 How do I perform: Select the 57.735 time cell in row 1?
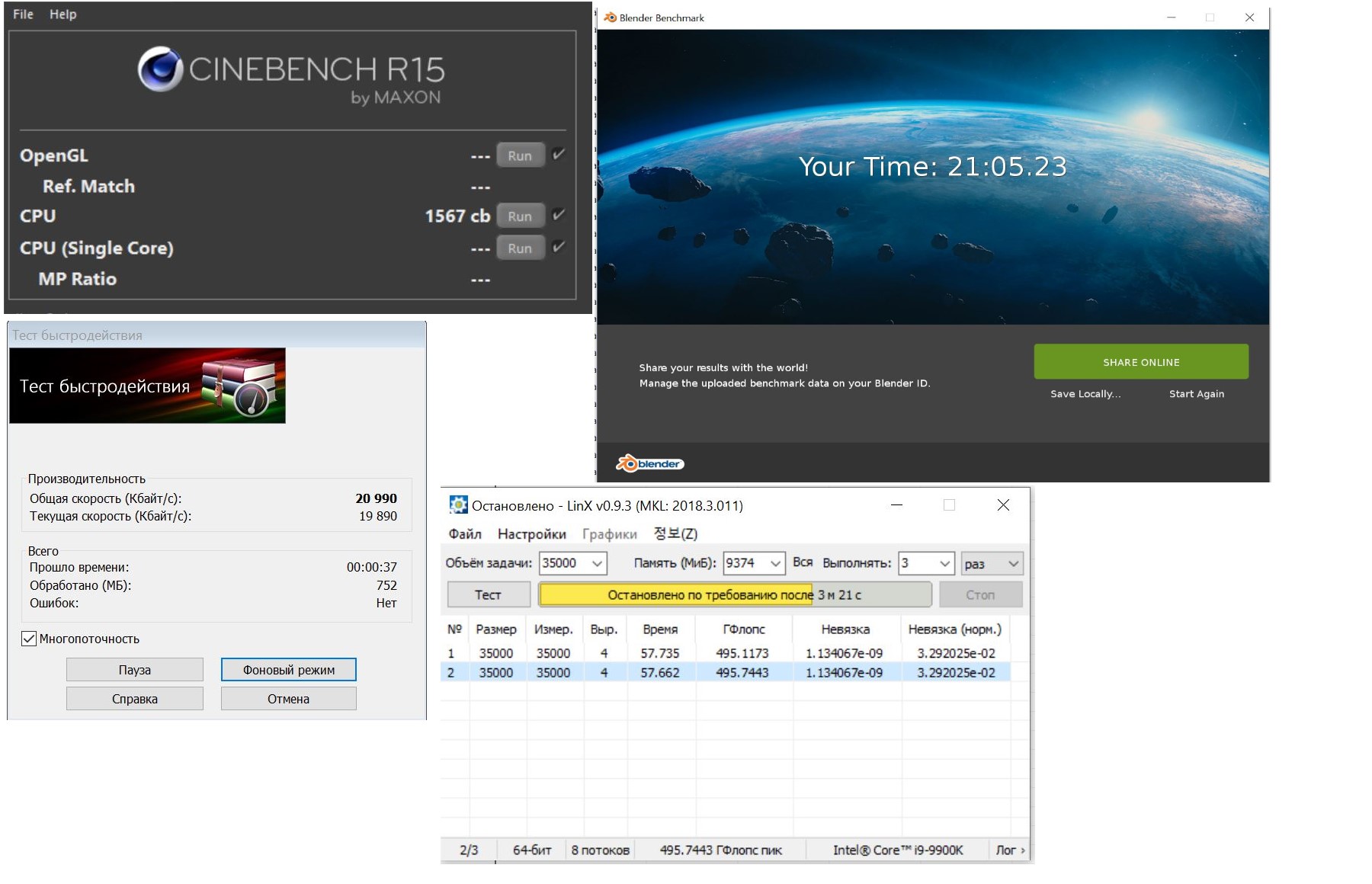[x=660, y=653]
